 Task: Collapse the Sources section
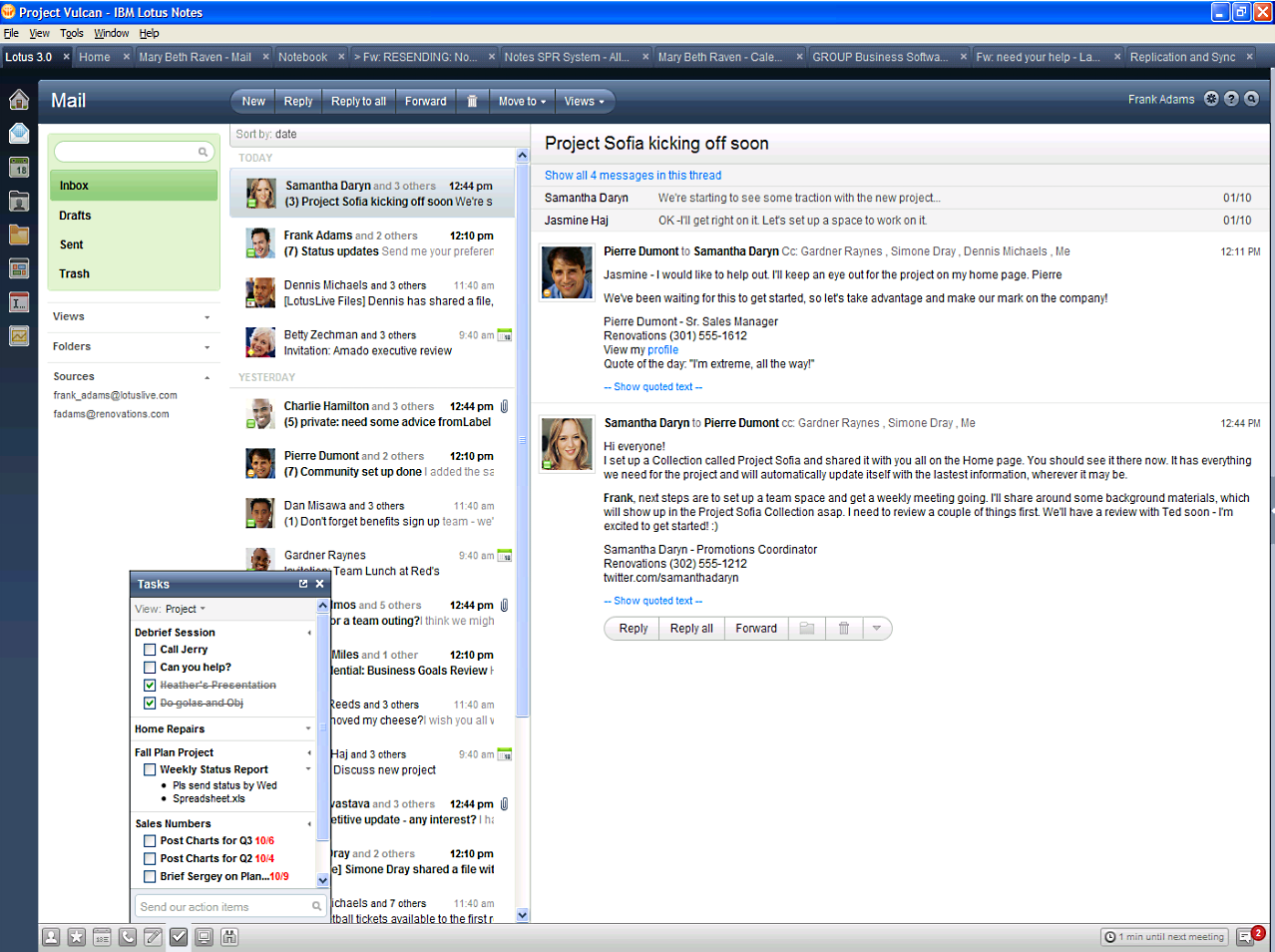pos(207,377)
